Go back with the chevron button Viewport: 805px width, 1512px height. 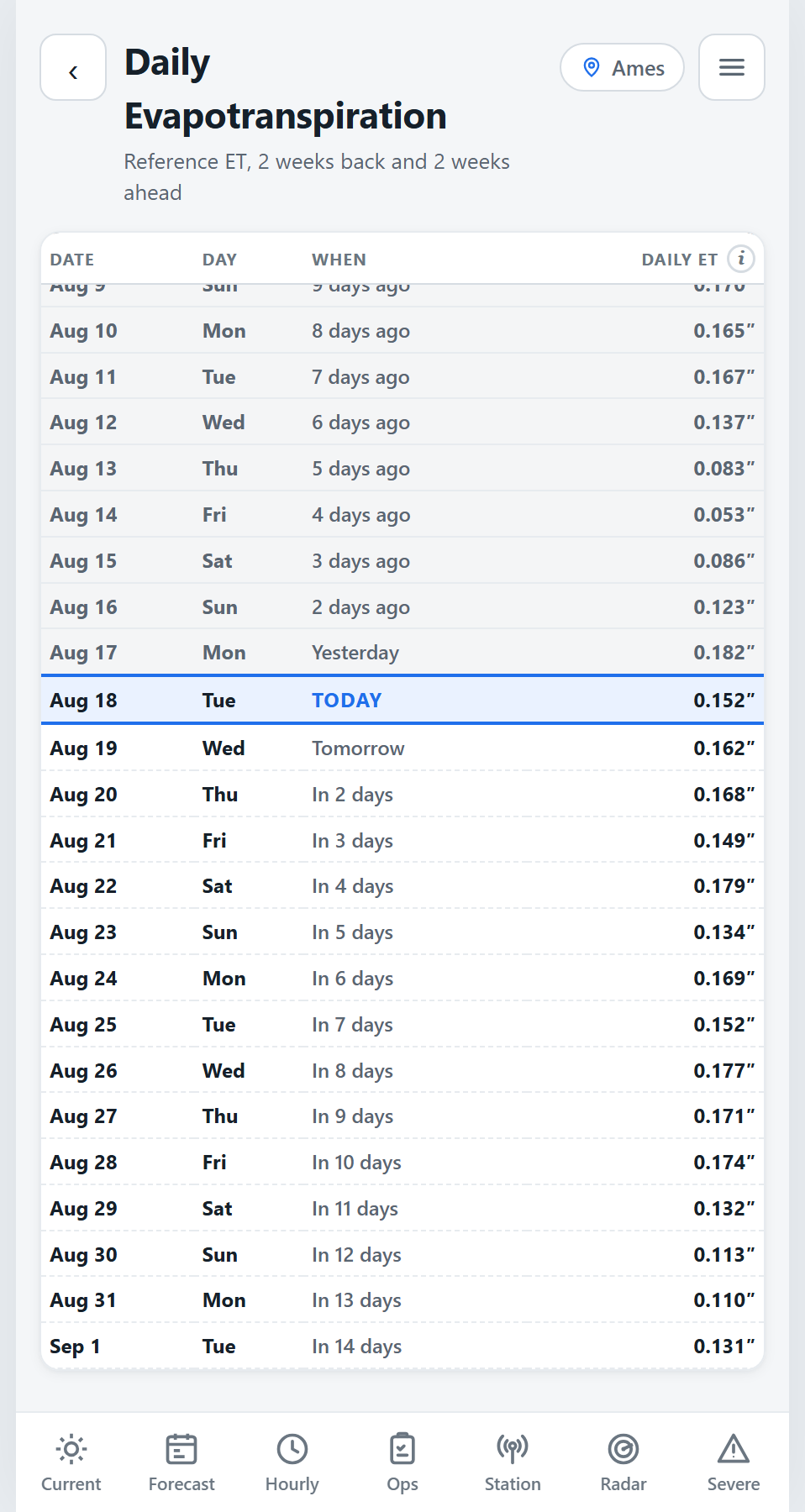(73, 67)
